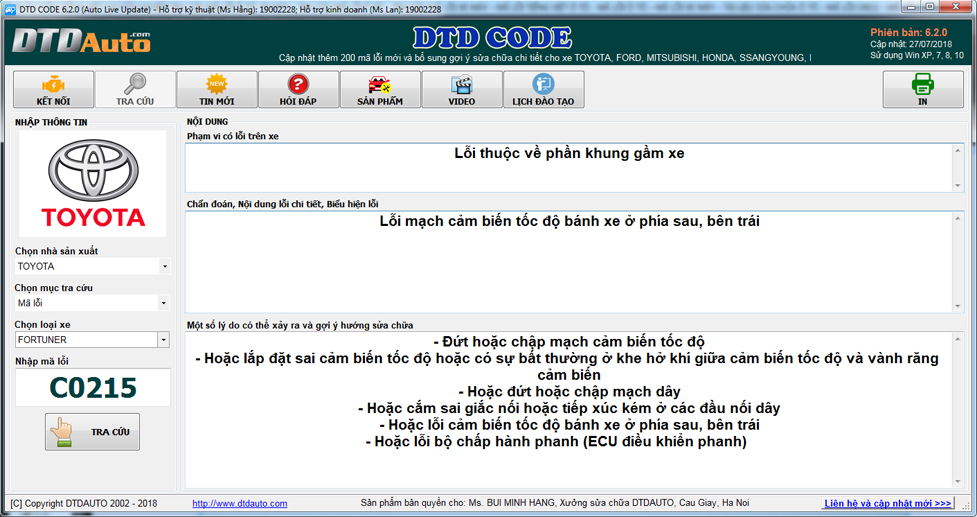Open the http://www.dtdauto.com link
977x517 pixels.
(x=240, y=503)
